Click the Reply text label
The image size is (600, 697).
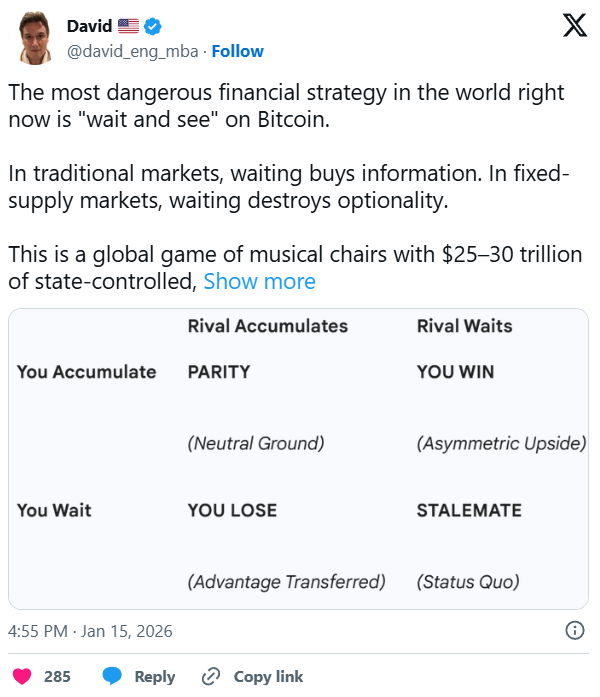154,677
